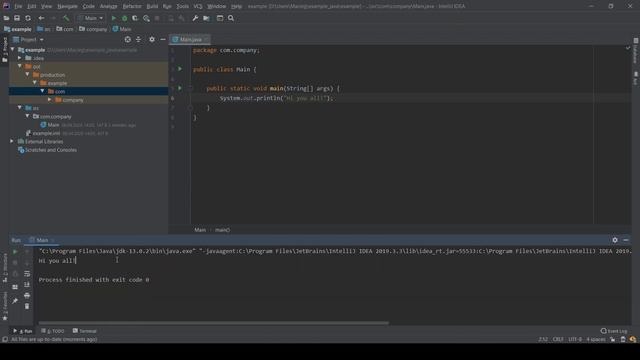Screen dimensions: 640x360
Task: Click the Open folder toolbar icon
Action: (x=6, y=18)
